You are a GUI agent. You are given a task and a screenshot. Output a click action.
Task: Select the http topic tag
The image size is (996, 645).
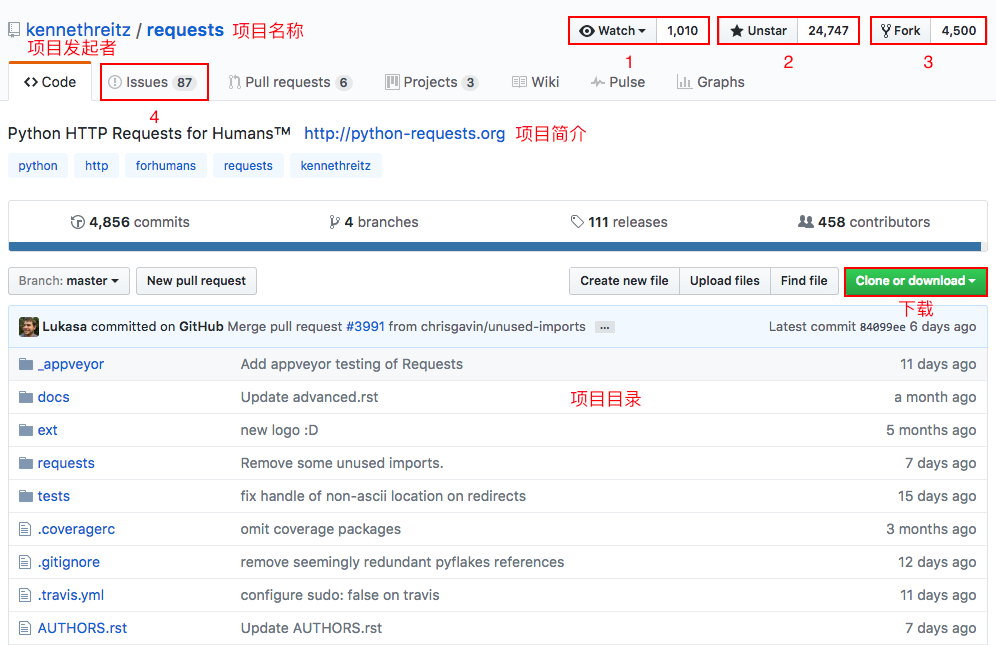click(97, 165)
